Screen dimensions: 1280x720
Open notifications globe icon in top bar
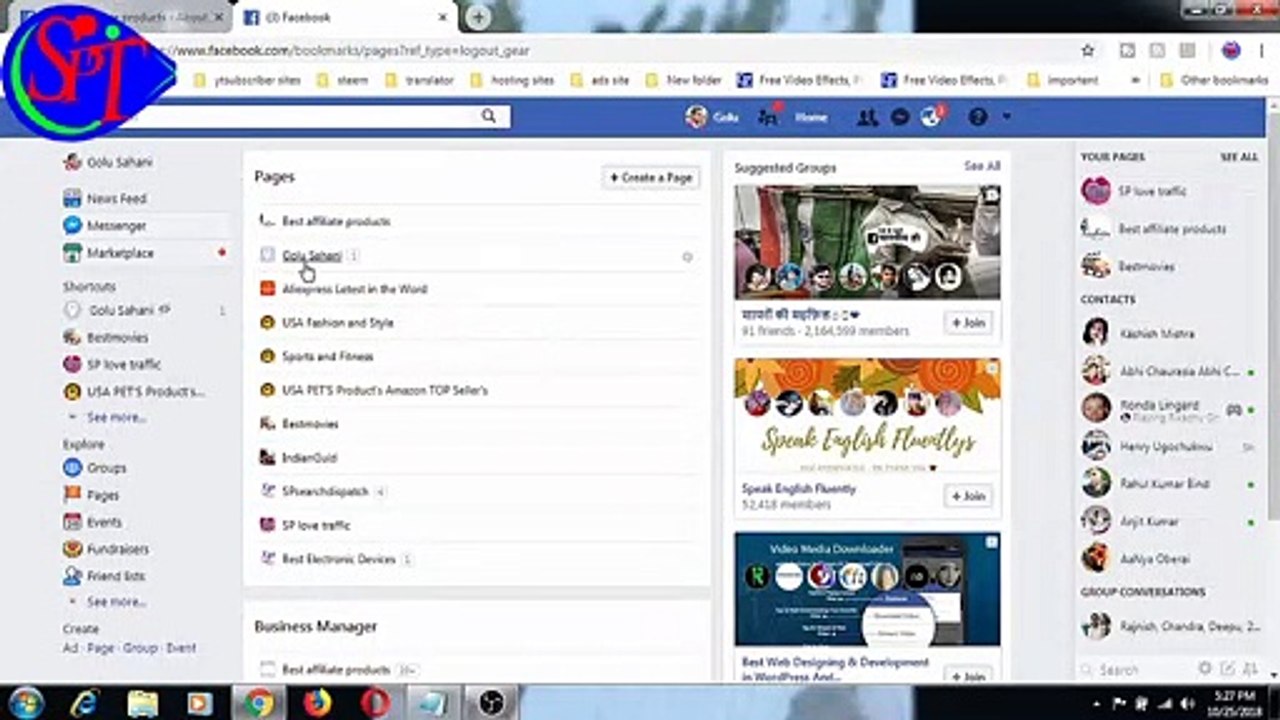point(931,116)
